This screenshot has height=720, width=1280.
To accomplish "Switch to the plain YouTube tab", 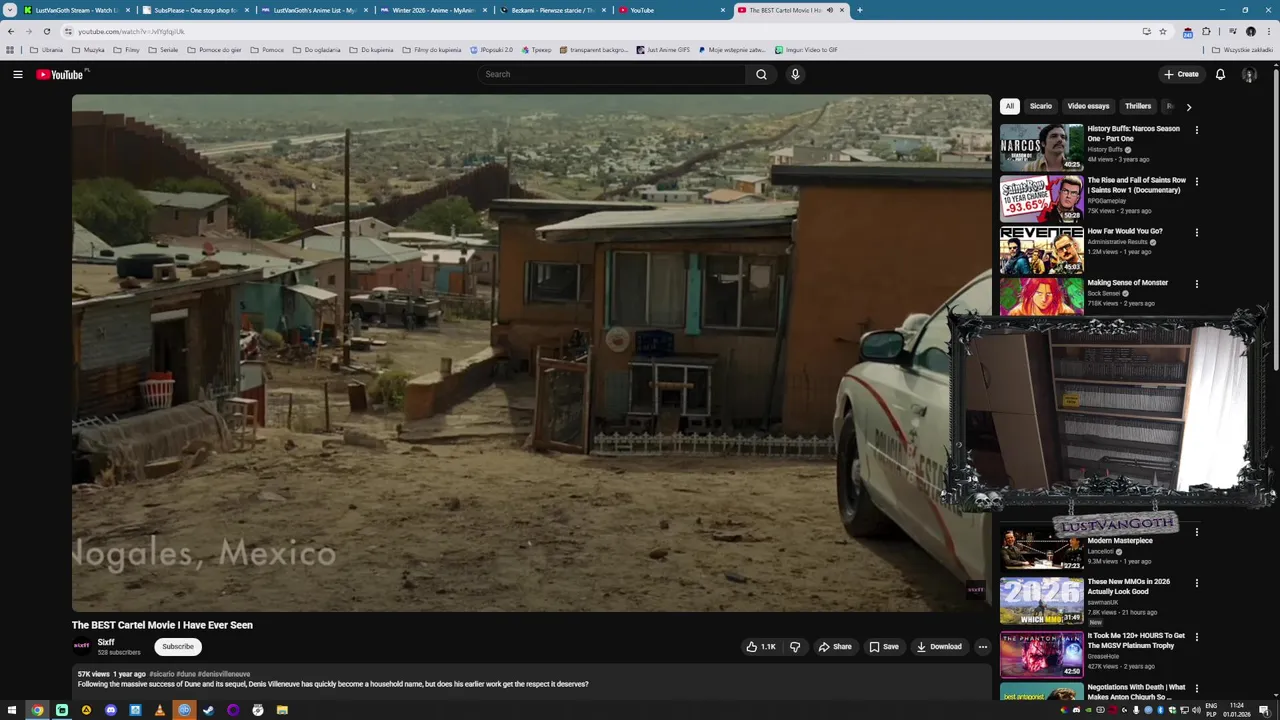I will point(672,10).
